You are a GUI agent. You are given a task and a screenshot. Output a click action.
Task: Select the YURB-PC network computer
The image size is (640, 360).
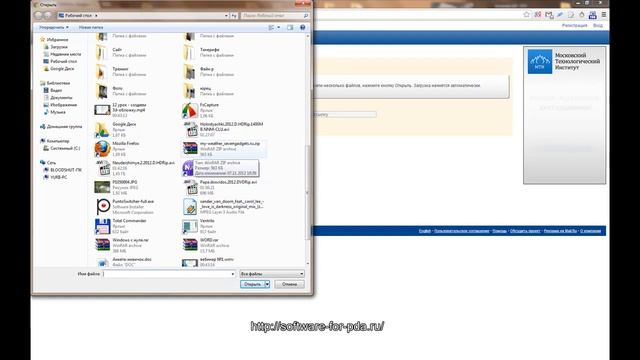pyautogui.click(x=55, y=177)
